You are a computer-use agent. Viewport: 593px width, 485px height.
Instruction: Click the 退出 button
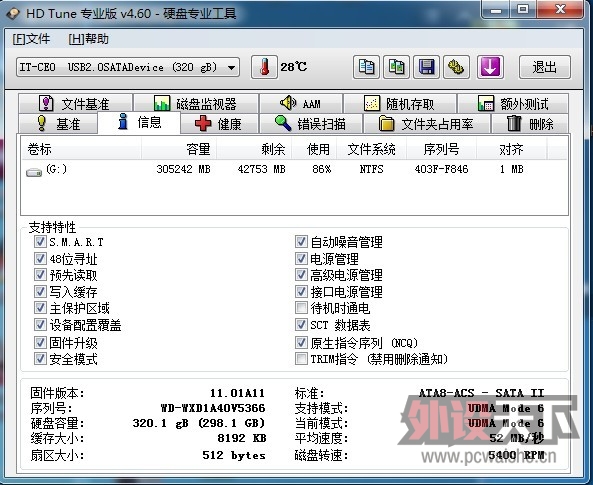[x=545, y=67]
